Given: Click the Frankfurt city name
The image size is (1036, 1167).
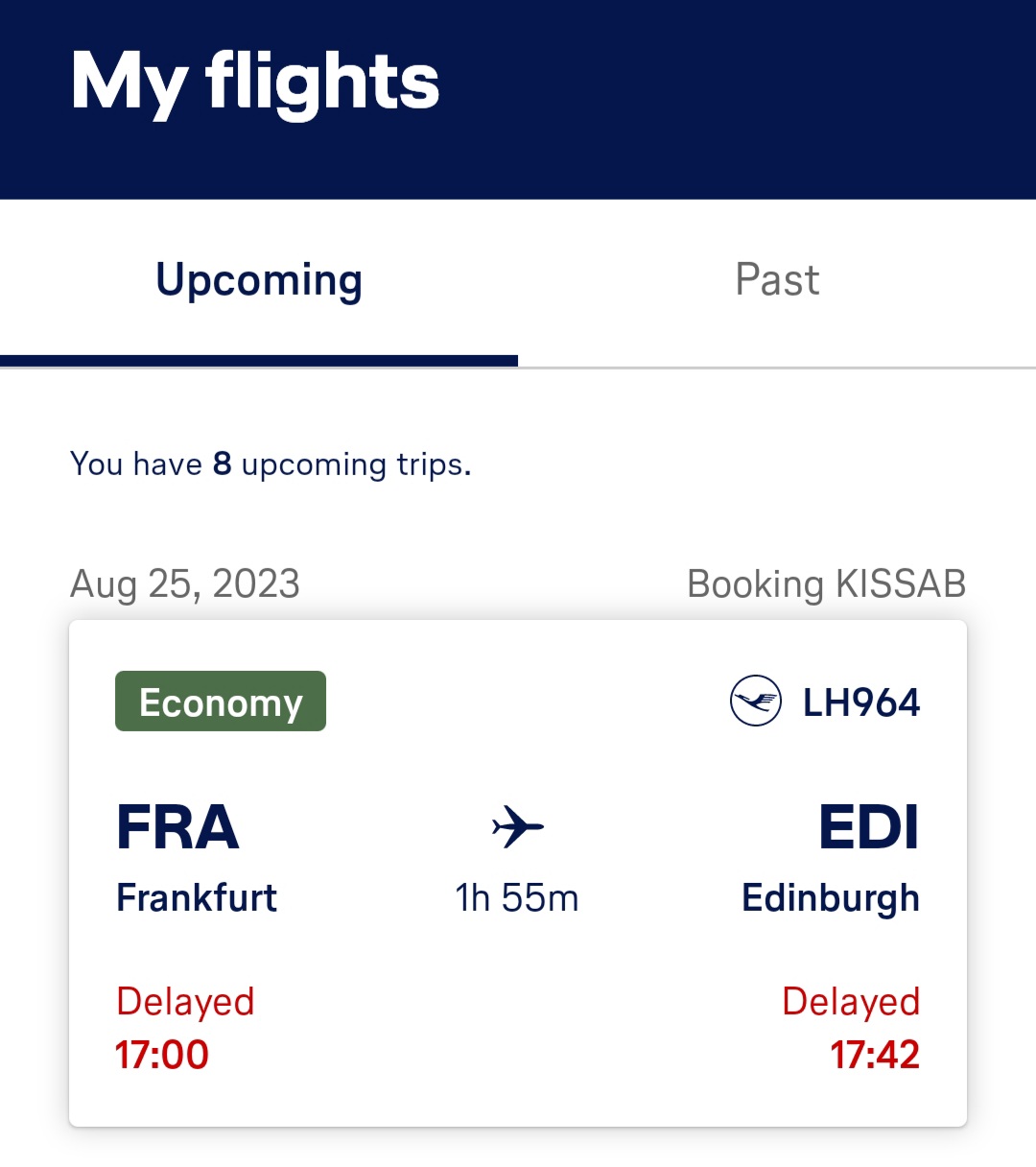Looking at the screenshot, I should click(x=197, y=898).
